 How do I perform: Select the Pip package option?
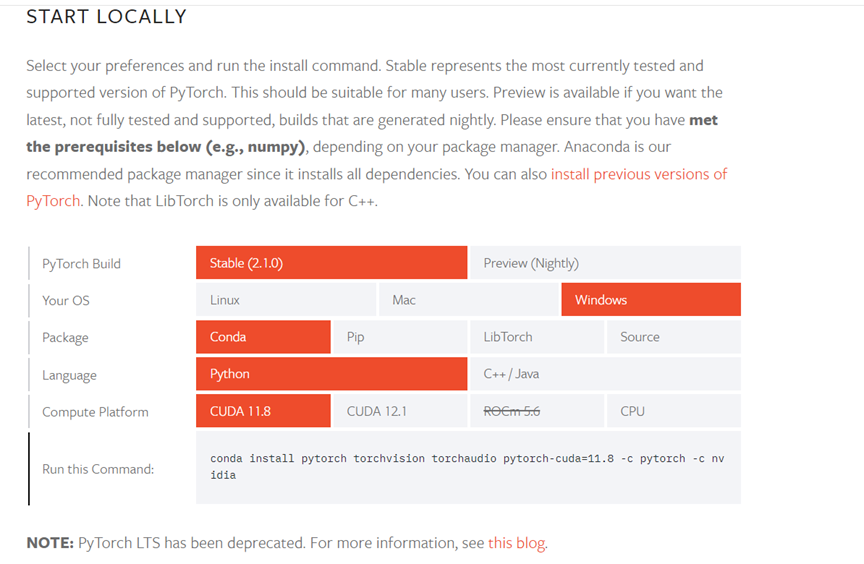(x=399, y=337)
